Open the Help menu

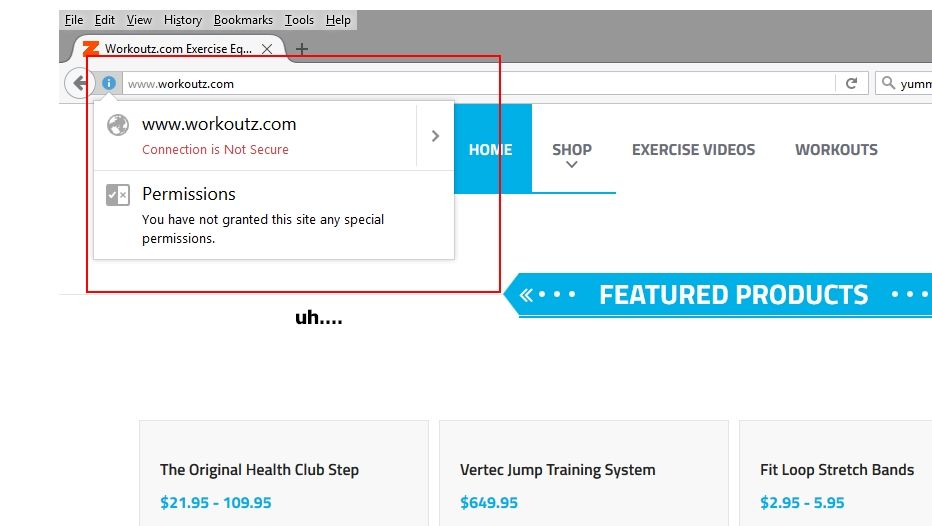point(338,20)
